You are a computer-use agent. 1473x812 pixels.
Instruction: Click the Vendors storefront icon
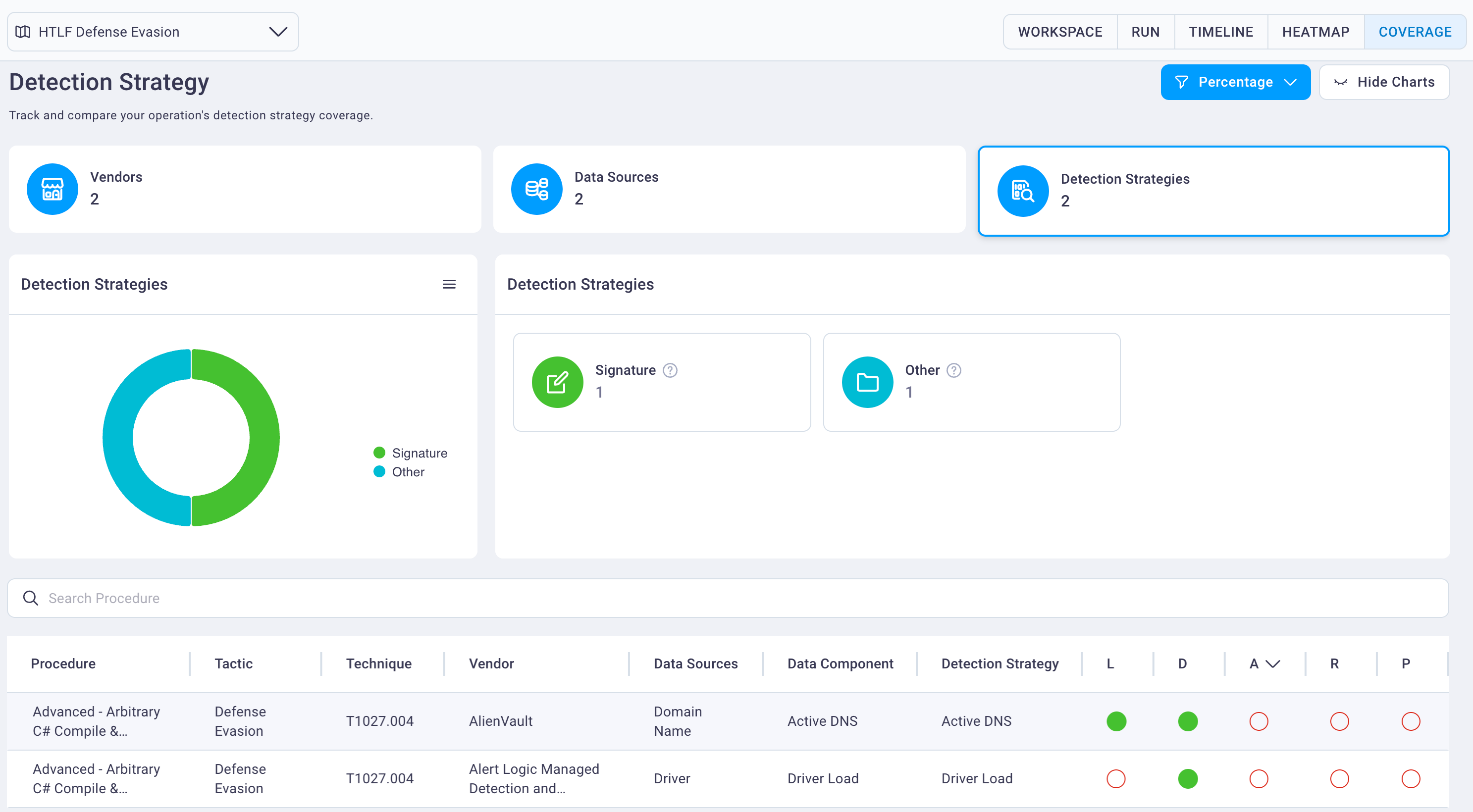52,189
